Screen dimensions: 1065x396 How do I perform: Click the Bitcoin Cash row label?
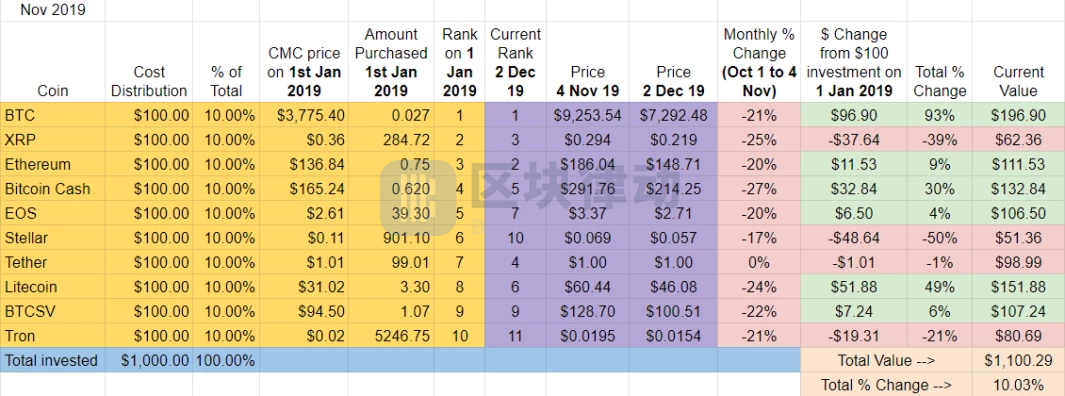(x=53, y=189)
